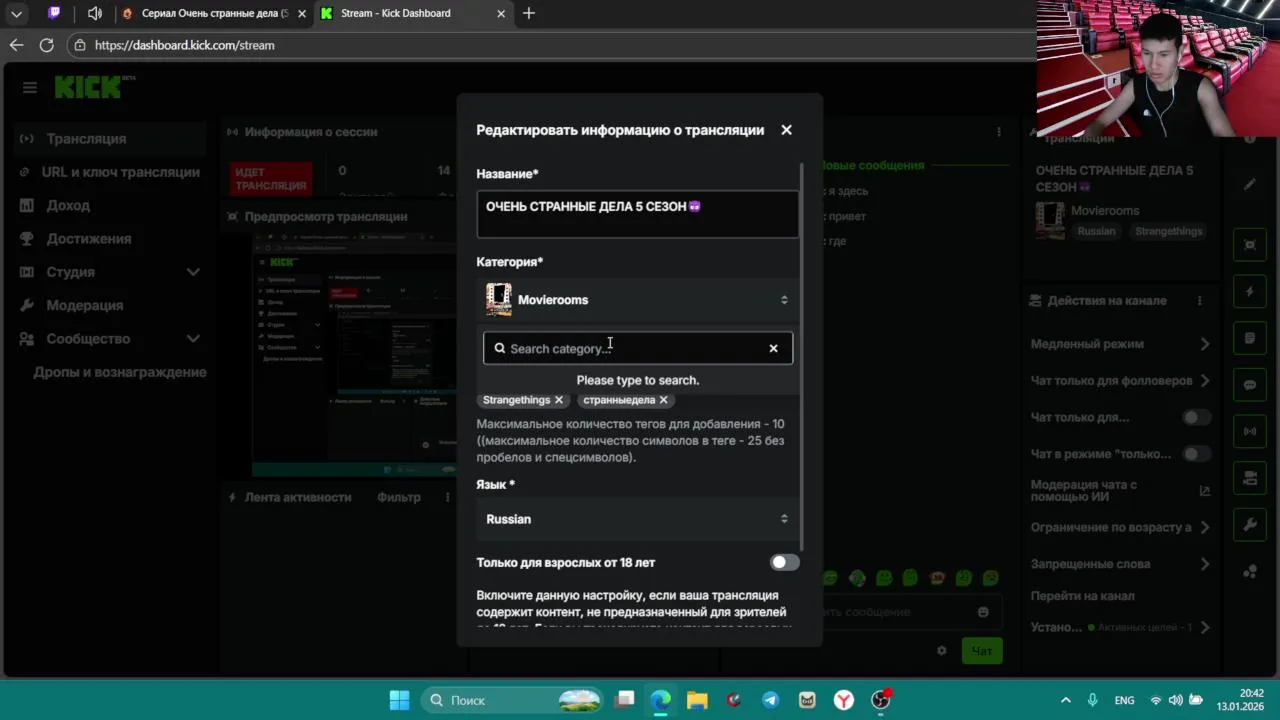Open URL и ключ трансляции in sidebar

point(110,172)
